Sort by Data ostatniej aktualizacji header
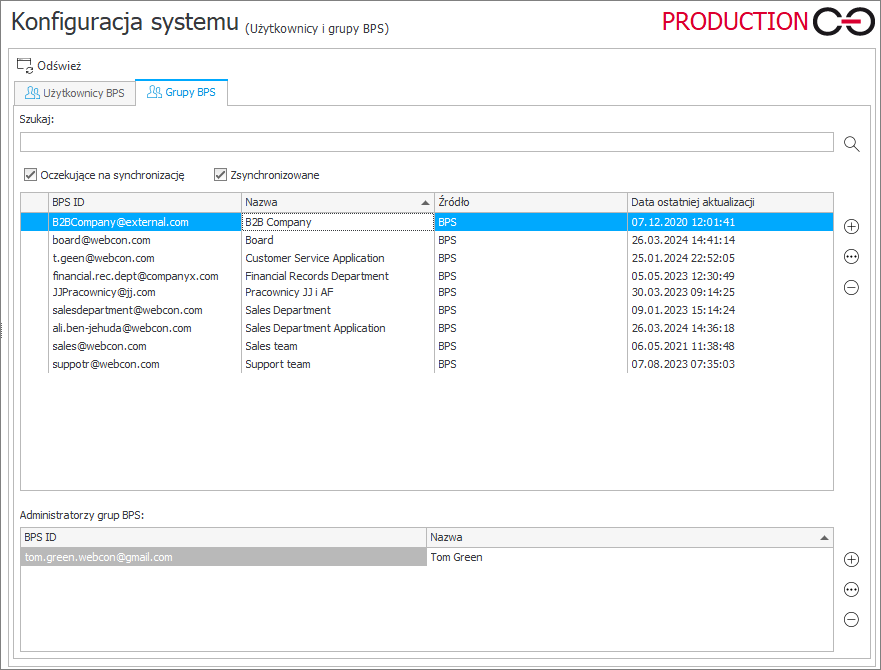The width and height of the screenshot is (881, 670). click(730, 202)
